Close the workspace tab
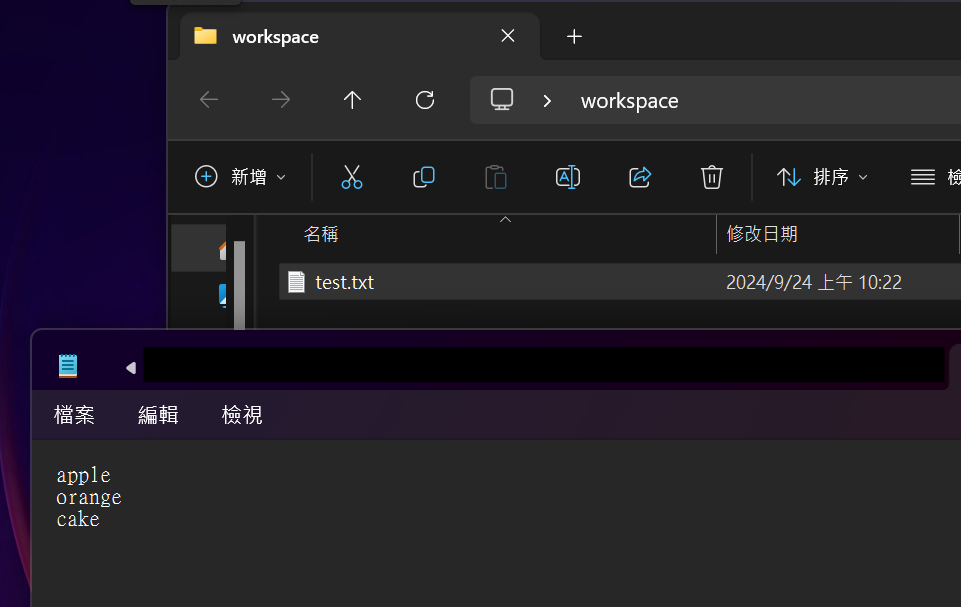Image resolution: width=961 pixels, height=607 pixels. pyautogui.click(x=507, y=36)
